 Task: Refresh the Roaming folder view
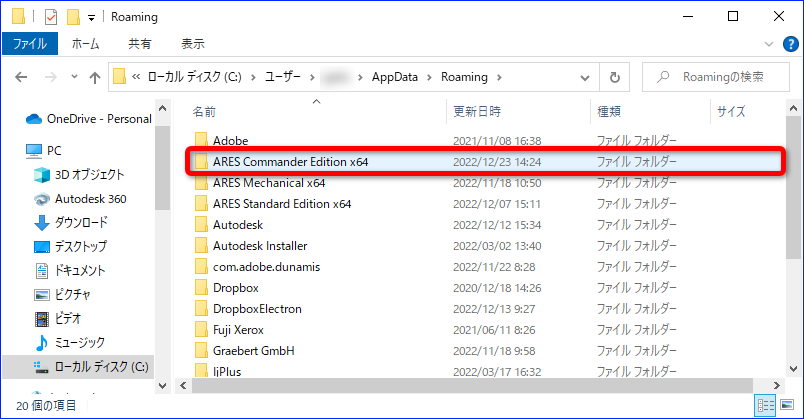click(x=614, y=77)
